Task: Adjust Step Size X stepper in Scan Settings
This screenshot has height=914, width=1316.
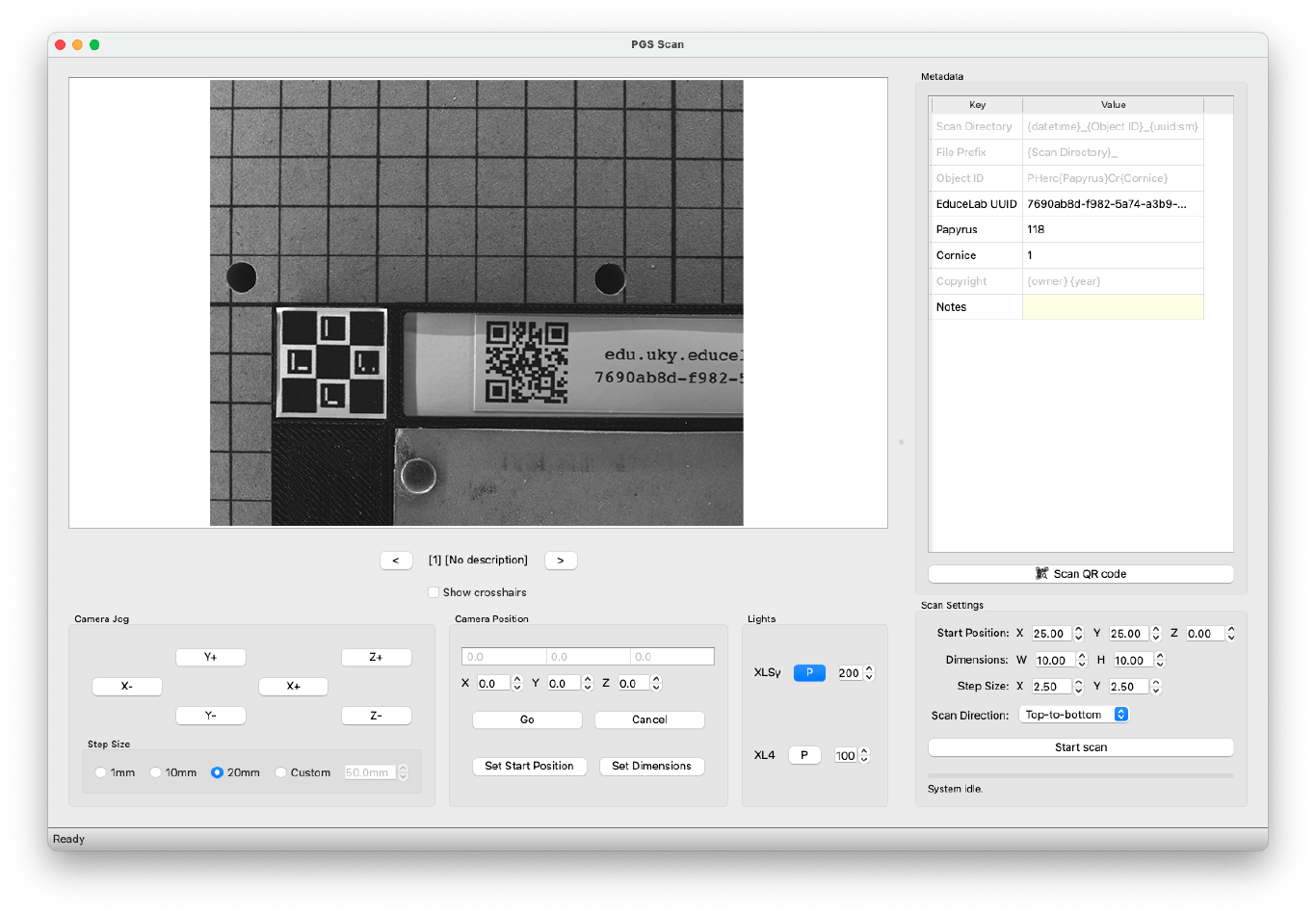Action: pos(1079,687)
